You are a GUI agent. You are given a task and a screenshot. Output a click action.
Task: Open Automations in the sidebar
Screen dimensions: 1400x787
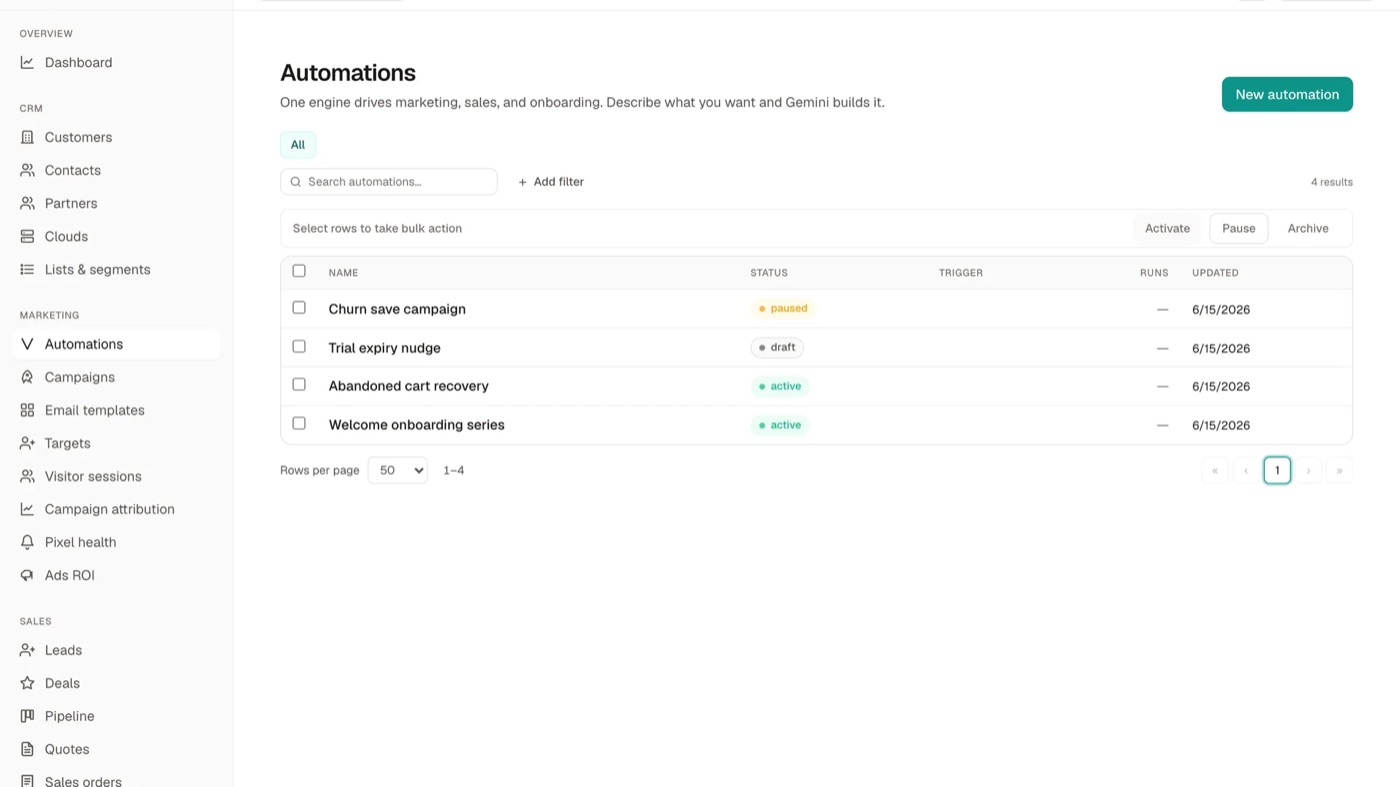tap(116, 344)
